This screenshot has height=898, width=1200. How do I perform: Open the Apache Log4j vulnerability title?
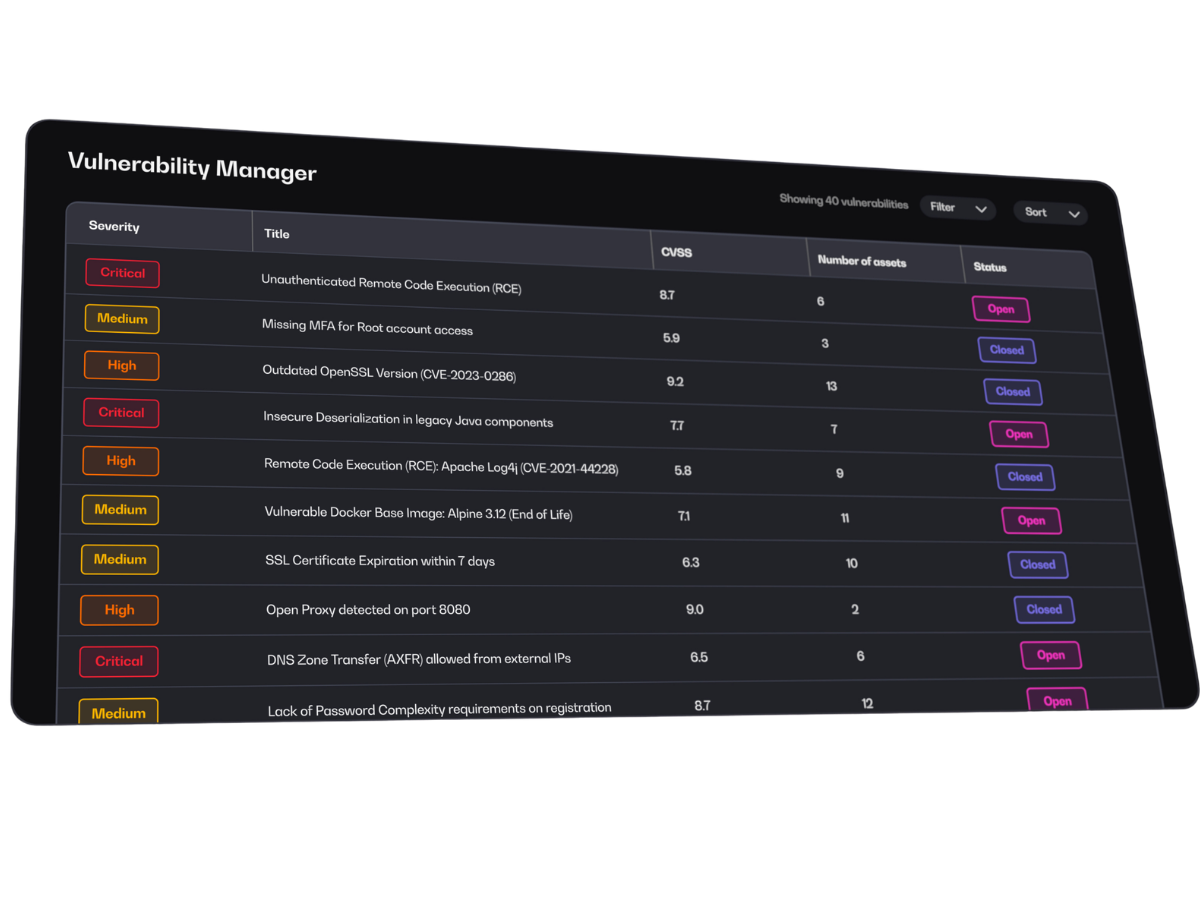(x=441, y=466)
